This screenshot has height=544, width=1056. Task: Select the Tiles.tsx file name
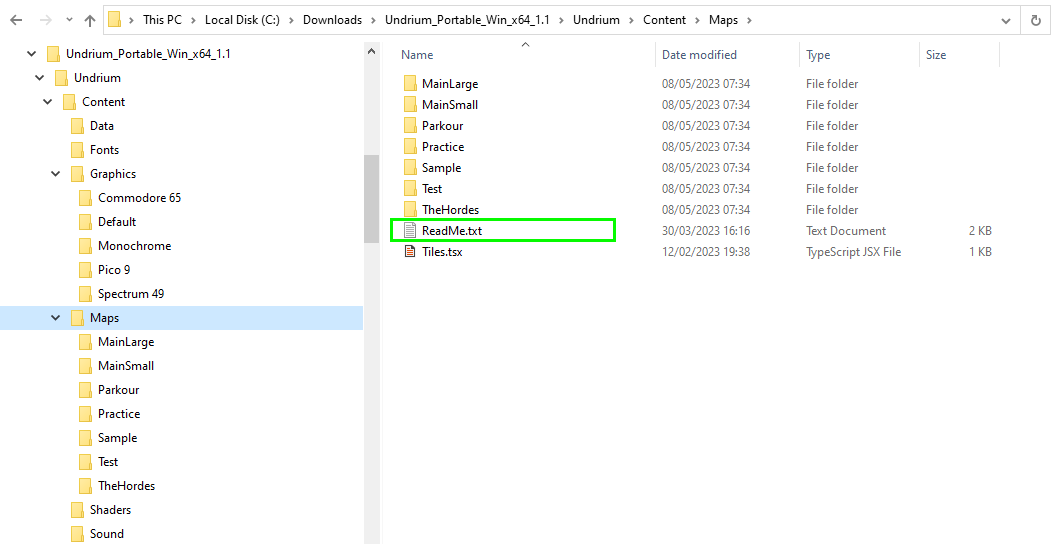(442, 252)
